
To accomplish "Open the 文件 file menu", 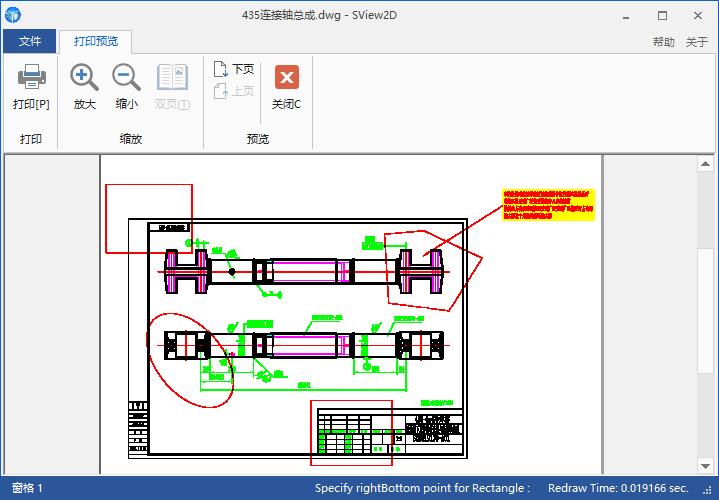I will pyautogui.click(x=30, y=41).
